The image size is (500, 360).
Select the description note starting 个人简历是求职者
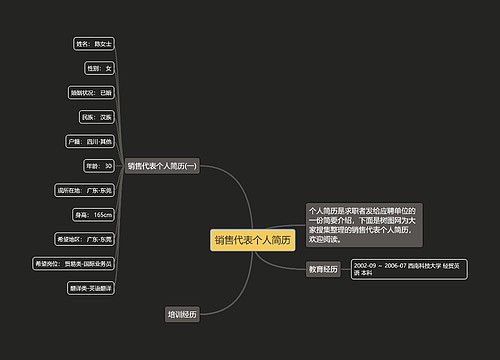click(x=364, y=225)
